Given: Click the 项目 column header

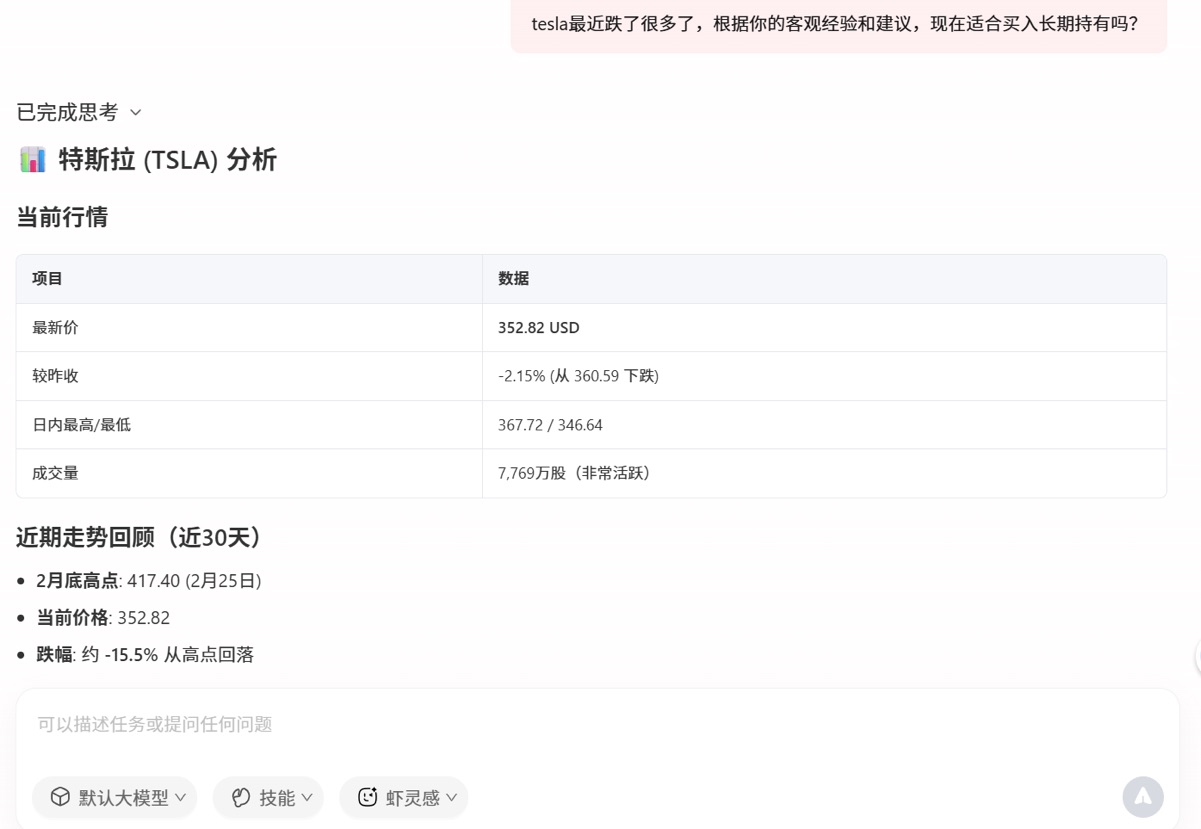Looking at the screenshot, I should pyautogui.click(x=249, y=279).
